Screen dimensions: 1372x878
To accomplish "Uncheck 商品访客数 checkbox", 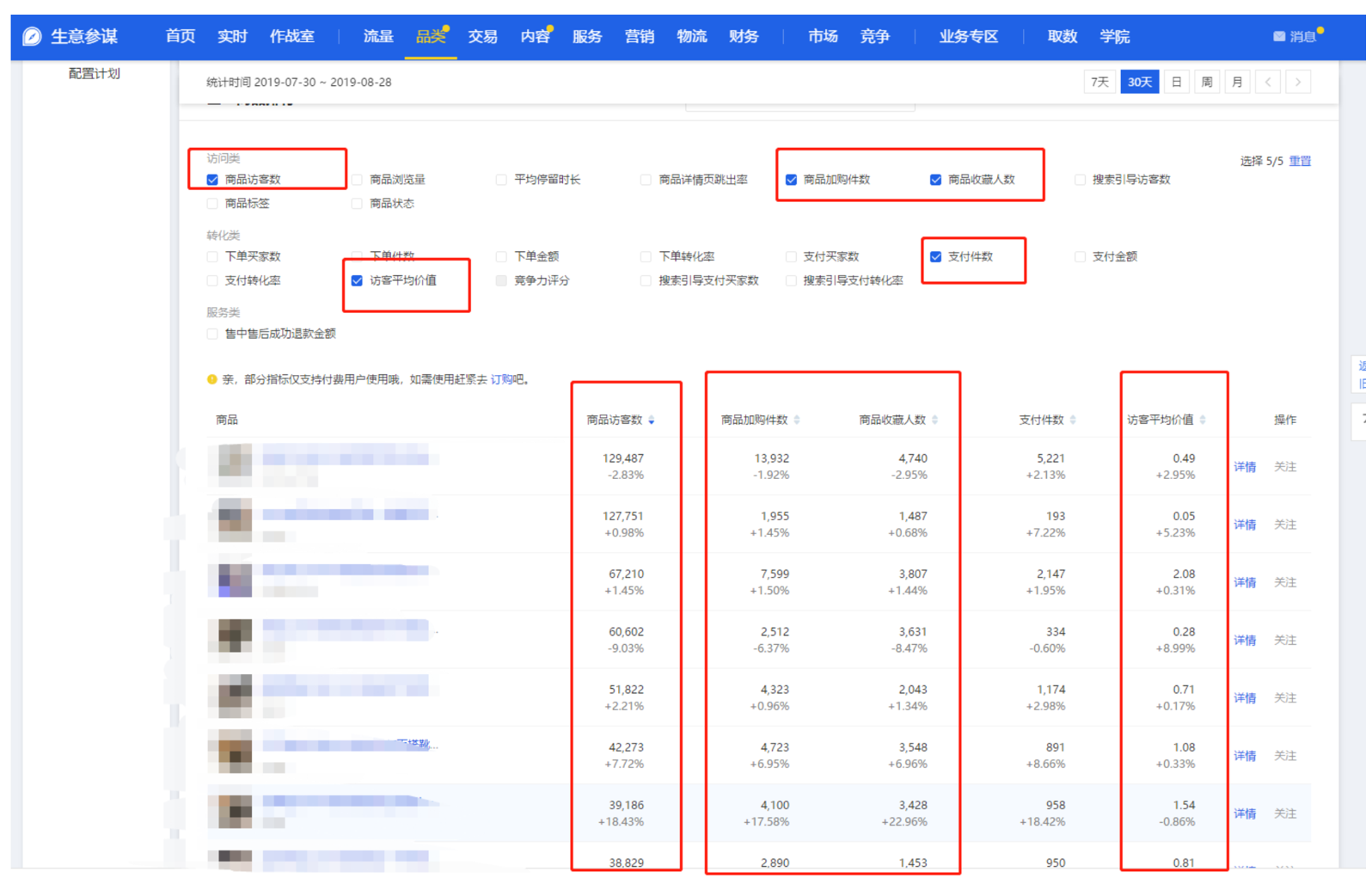I will (x=212, y=180).
